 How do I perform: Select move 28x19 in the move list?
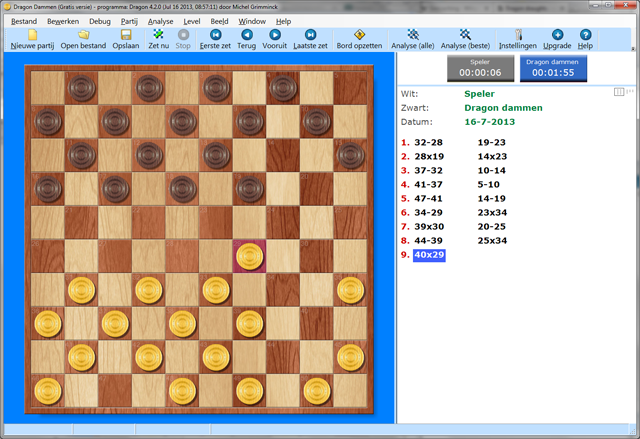(x=429, y=156)
